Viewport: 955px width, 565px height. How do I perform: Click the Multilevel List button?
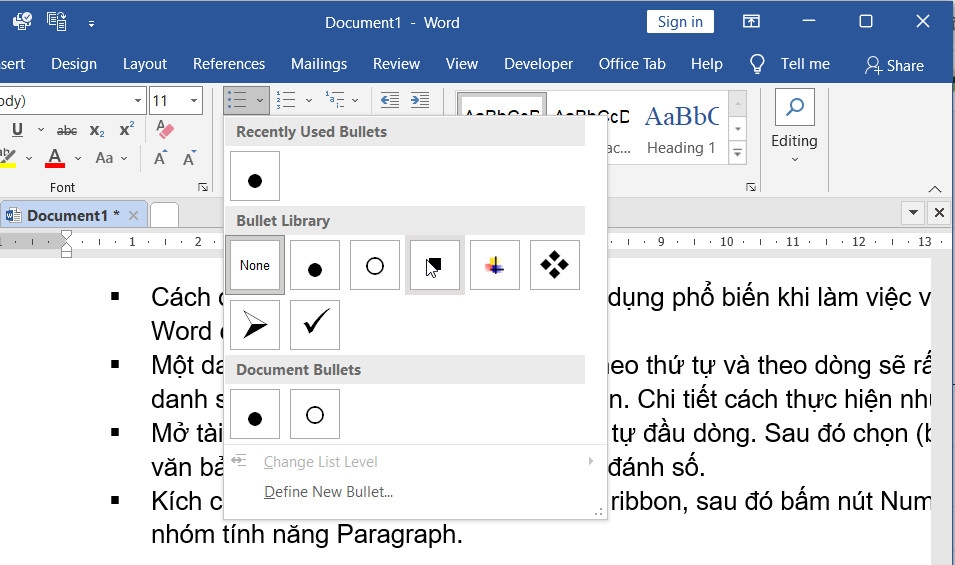pyautogui.click(x=335, y=100)
